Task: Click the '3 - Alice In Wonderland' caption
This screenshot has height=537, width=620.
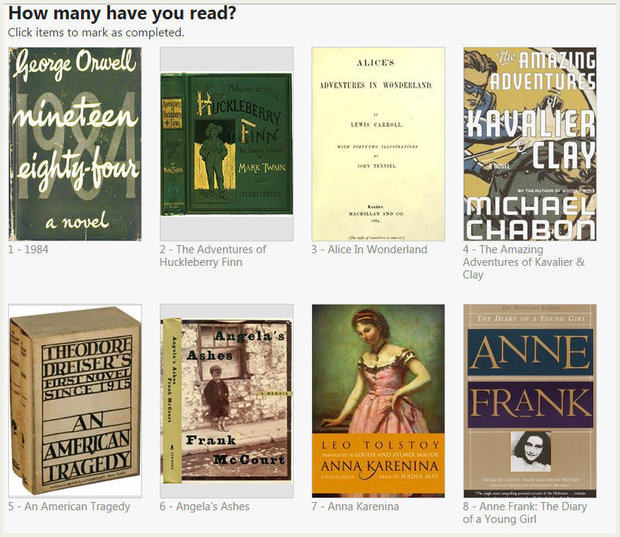Action: tap(369, 250)
